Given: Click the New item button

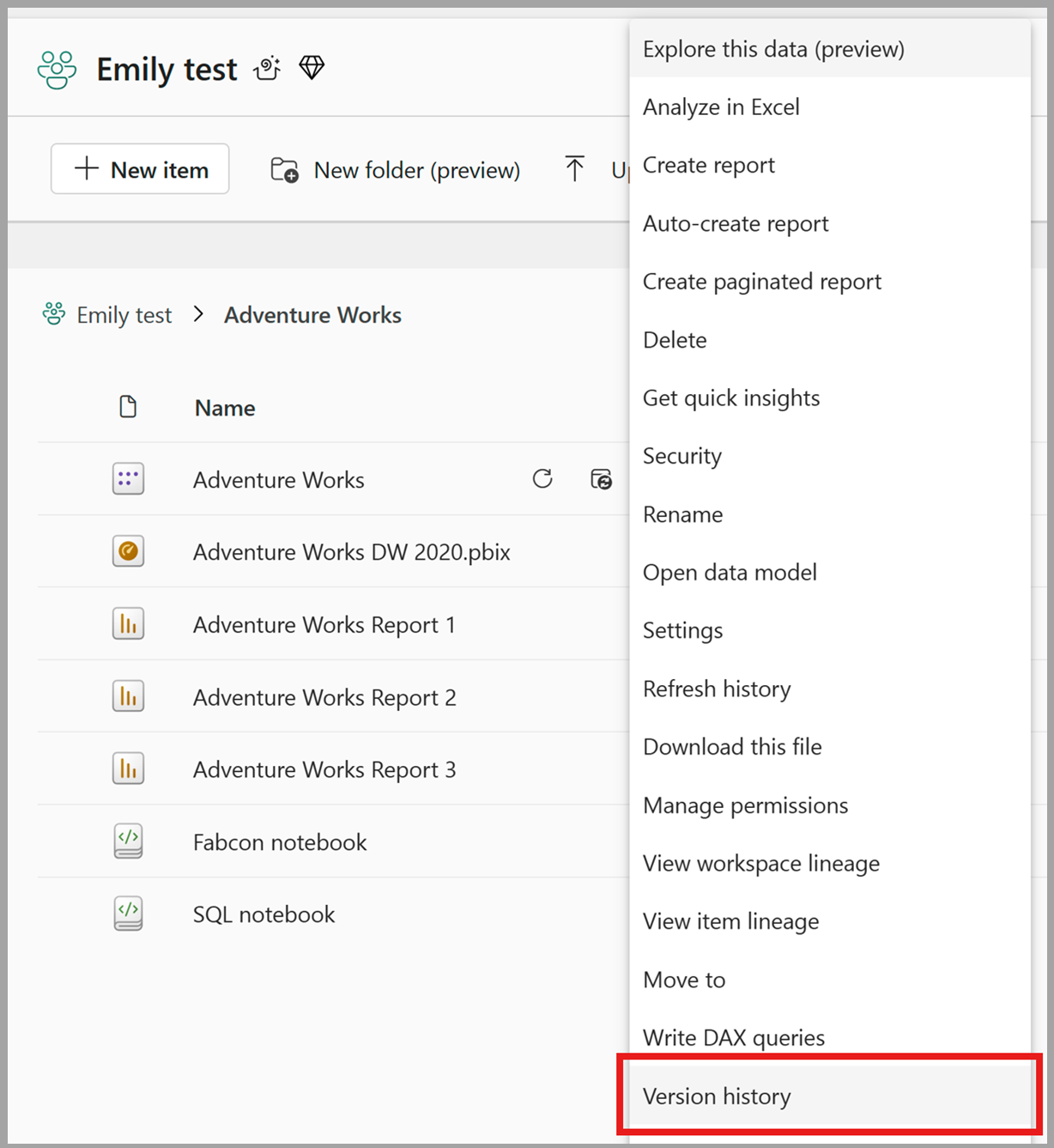Looking at the screenshot, I should click(x=139, y=169).
